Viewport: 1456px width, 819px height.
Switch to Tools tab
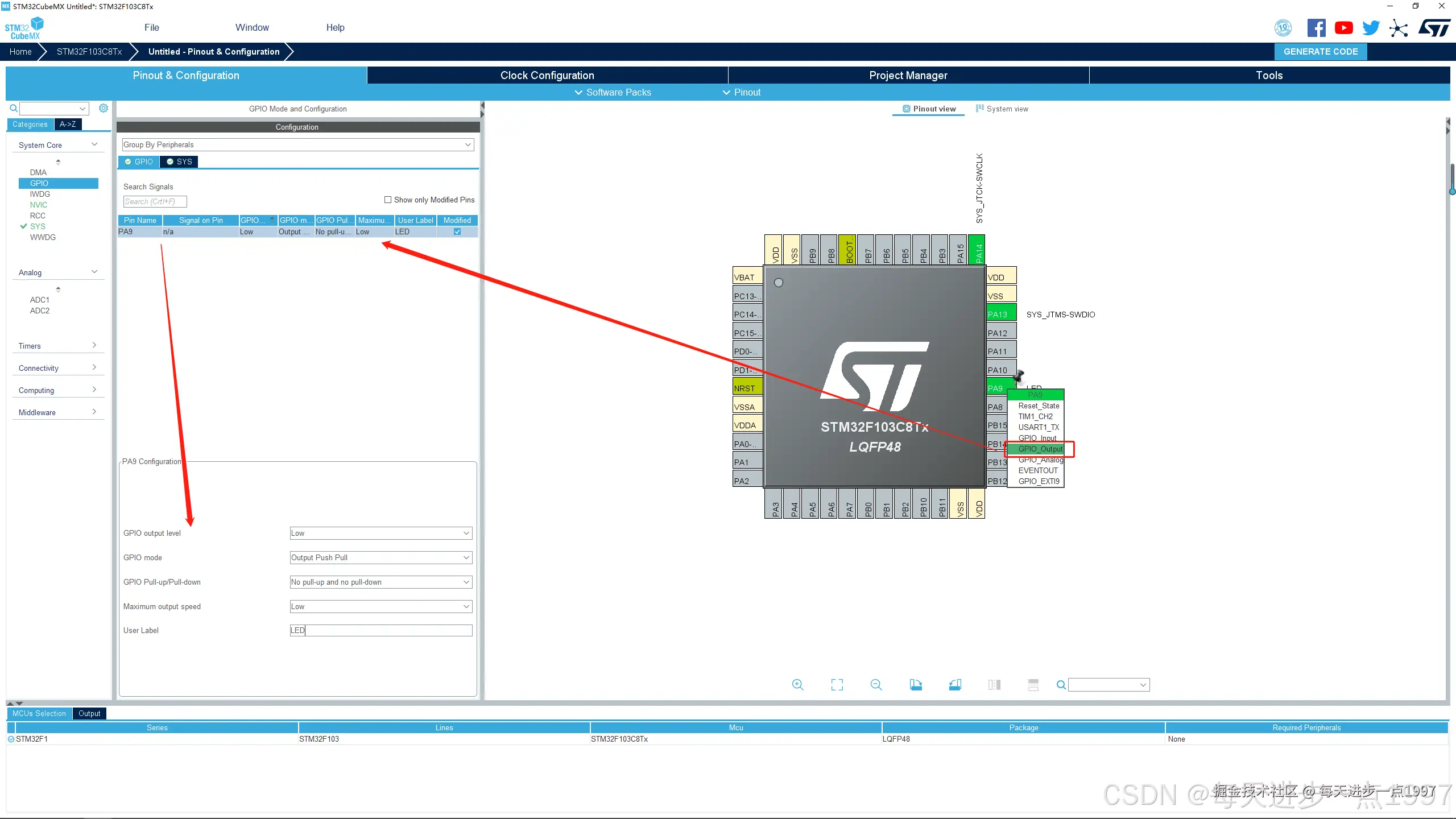pos(1269,75)
